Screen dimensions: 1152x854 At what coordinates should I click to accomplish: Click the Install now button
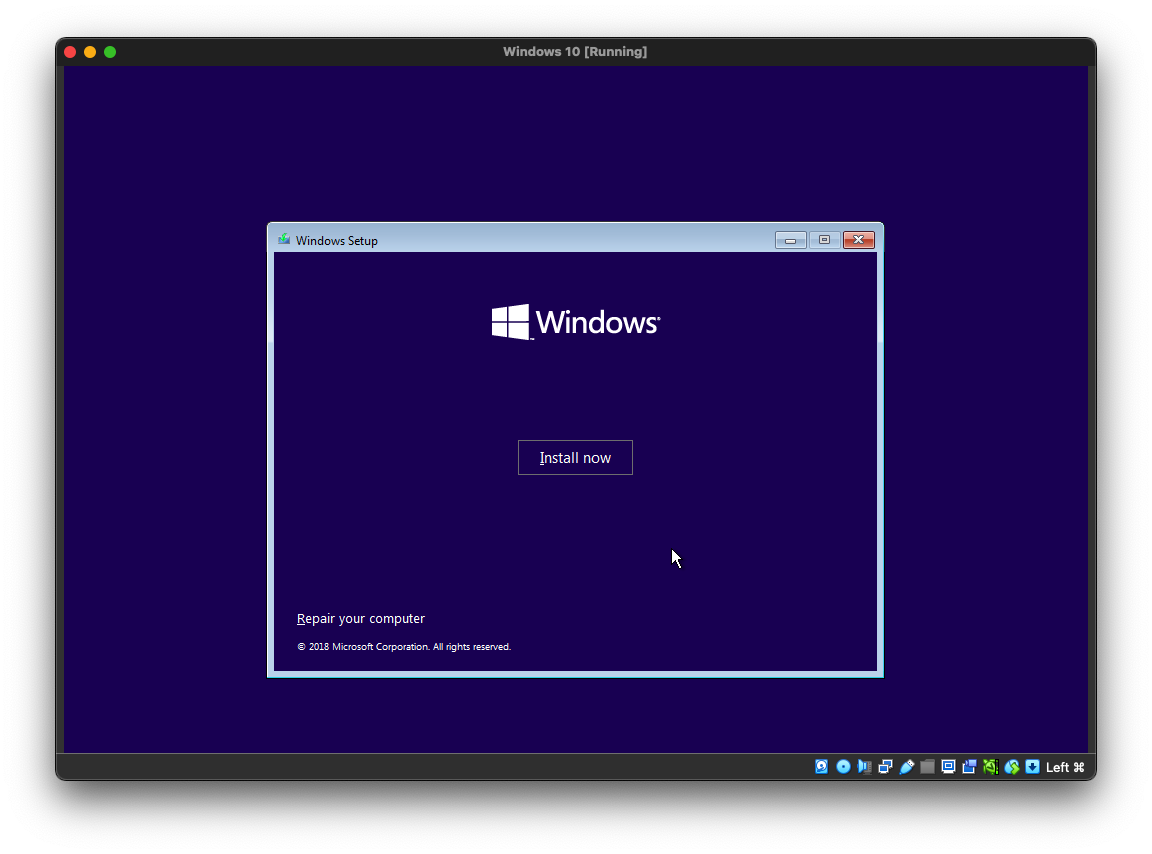click(575, 458)
